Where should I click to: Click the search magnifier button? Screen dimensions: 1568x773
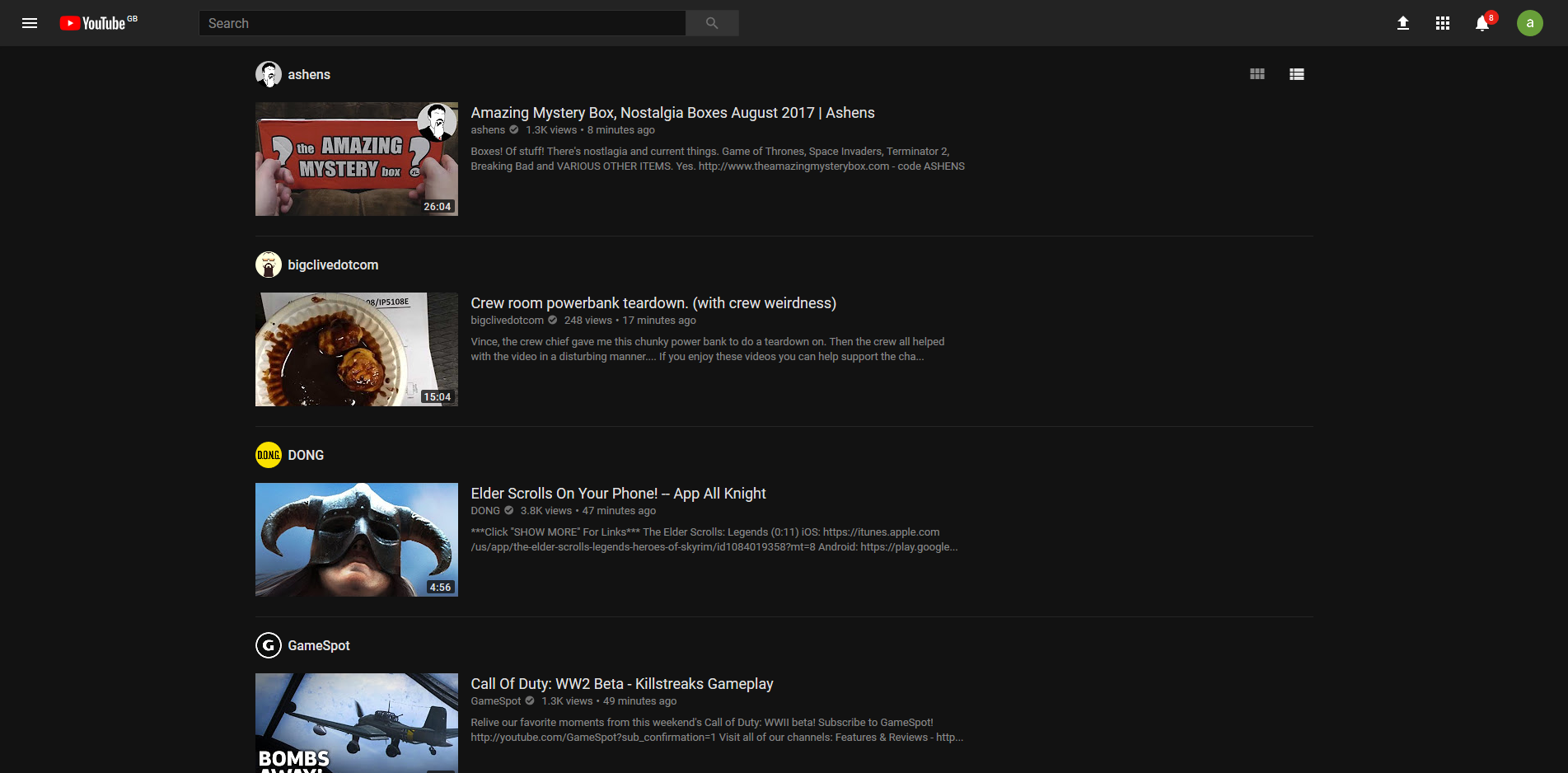pyautogui.click(x=712, y=23)
